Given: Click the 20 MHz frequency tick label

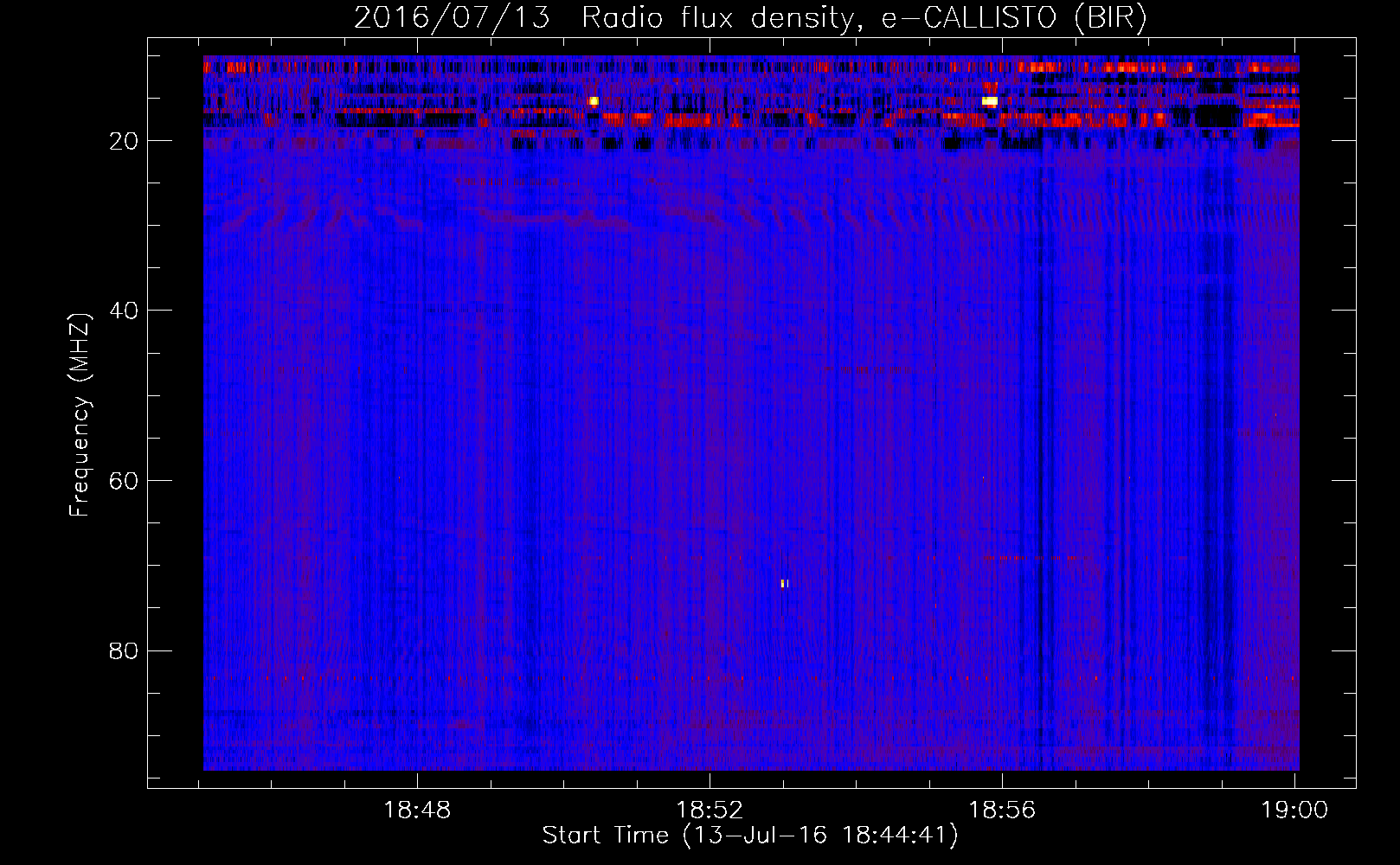Looking at the screenshot, I should pyautogui.click(x=125, y=141).
